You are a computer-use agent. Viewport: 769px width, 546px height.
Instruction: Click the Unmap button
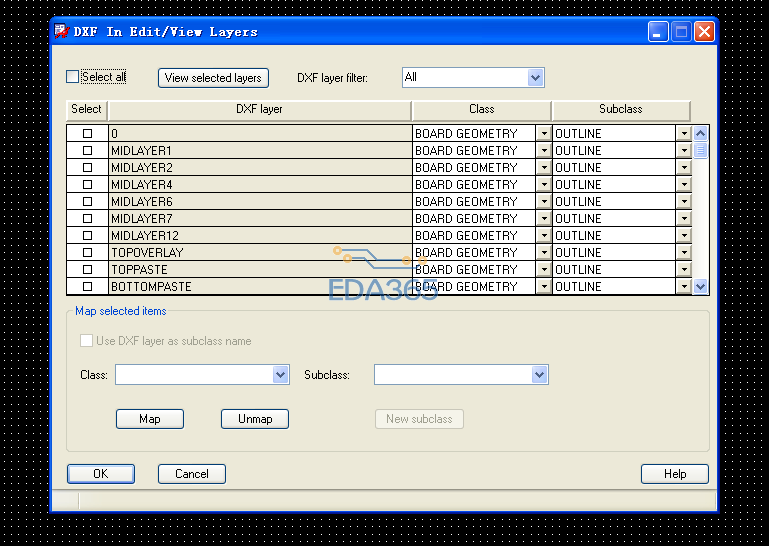pos(255,419)
